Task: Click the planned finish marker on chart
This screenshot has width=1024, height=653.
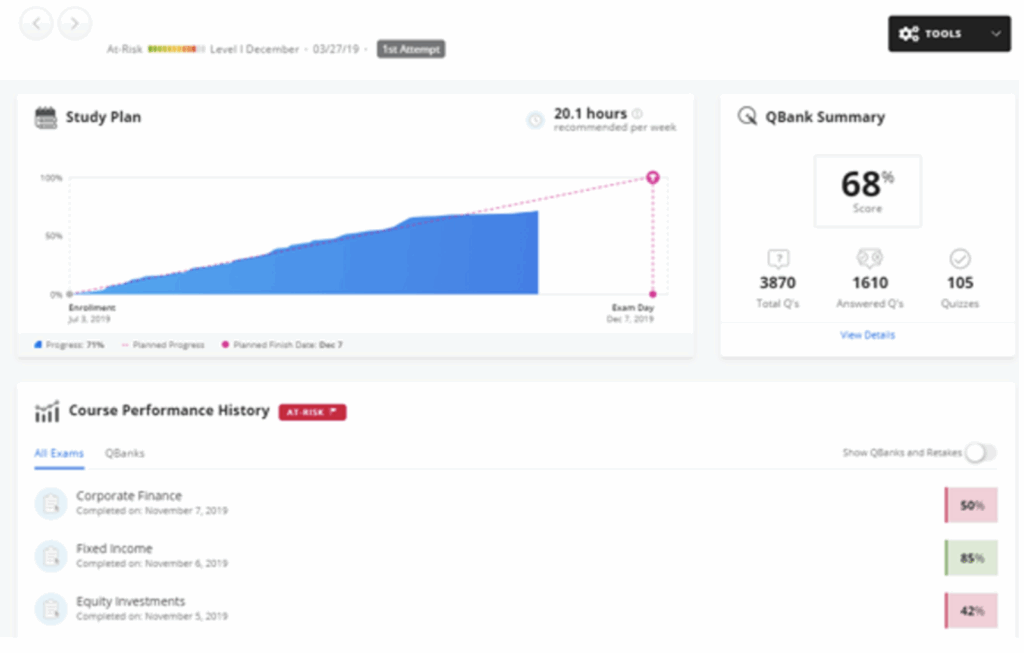Action: point(652,177)
